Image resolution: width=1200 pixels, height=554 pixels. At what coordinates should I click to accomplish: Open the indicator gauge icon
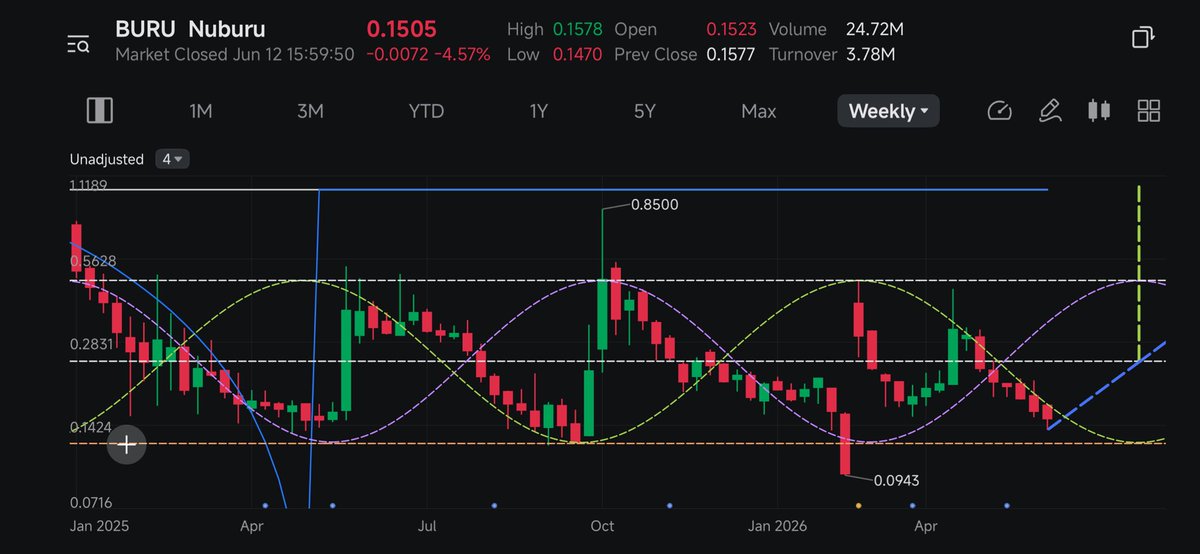click(1000, 111)
